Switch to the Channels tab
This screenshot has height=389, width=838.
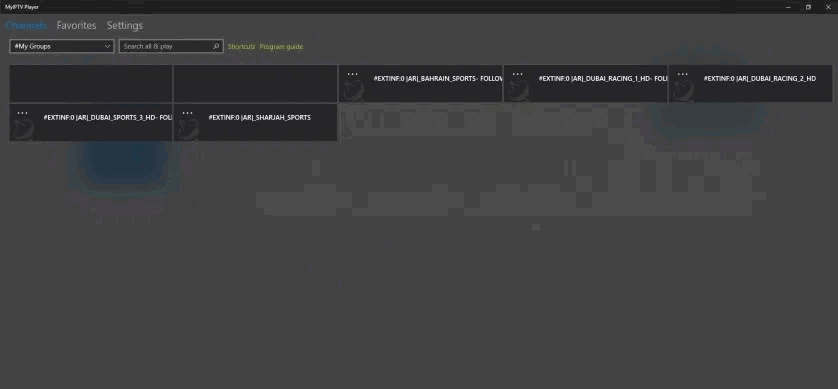(26, 26)
